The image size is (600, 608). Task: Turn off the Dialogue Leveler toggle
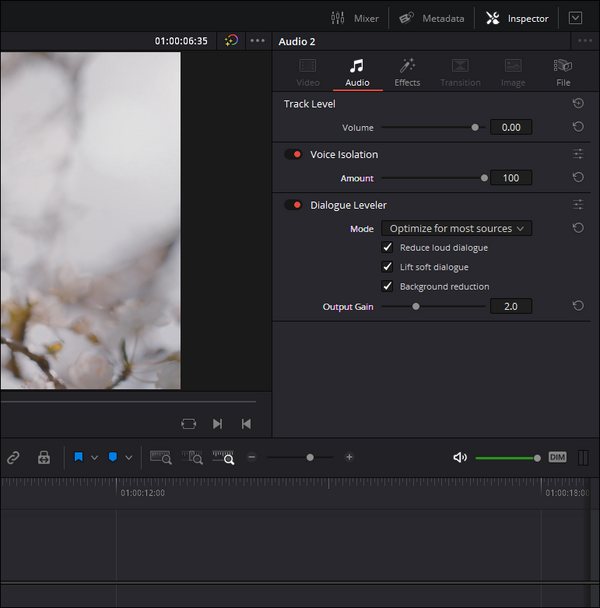[293, 205]
